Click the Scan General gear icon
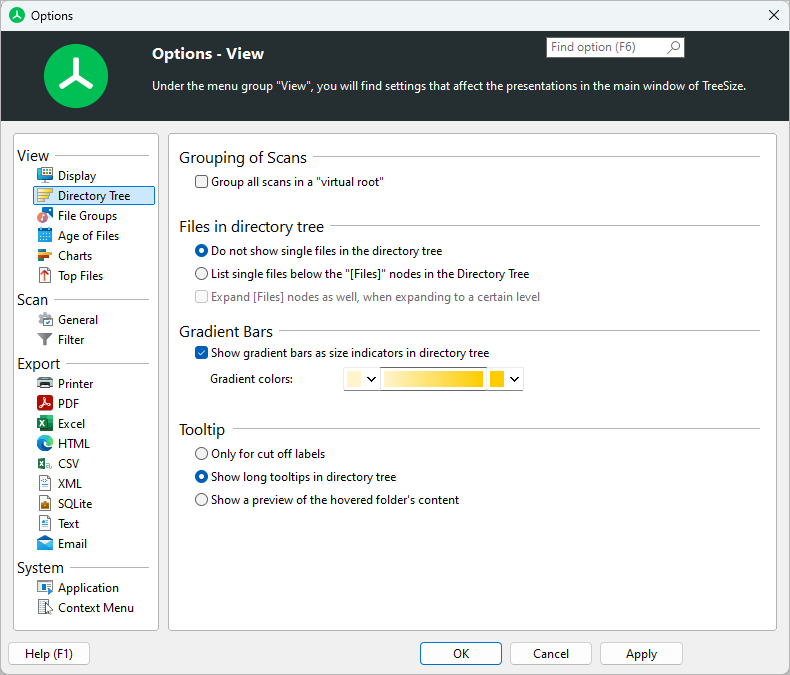Screen dimensions: 790x675 point(45,319)
